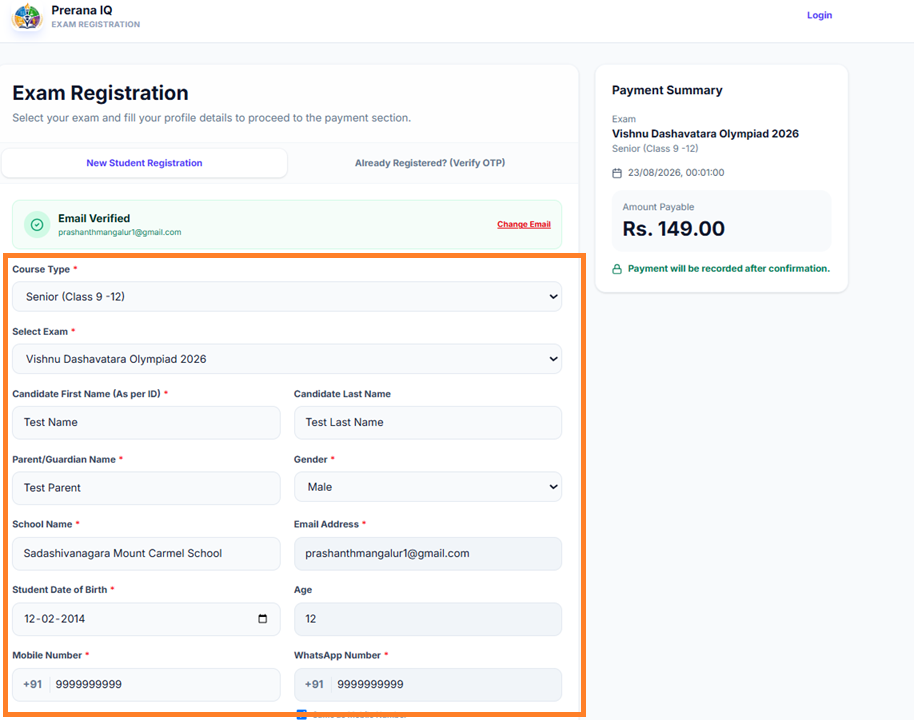Click the Parent/Guardian Name field

point(146,488)
